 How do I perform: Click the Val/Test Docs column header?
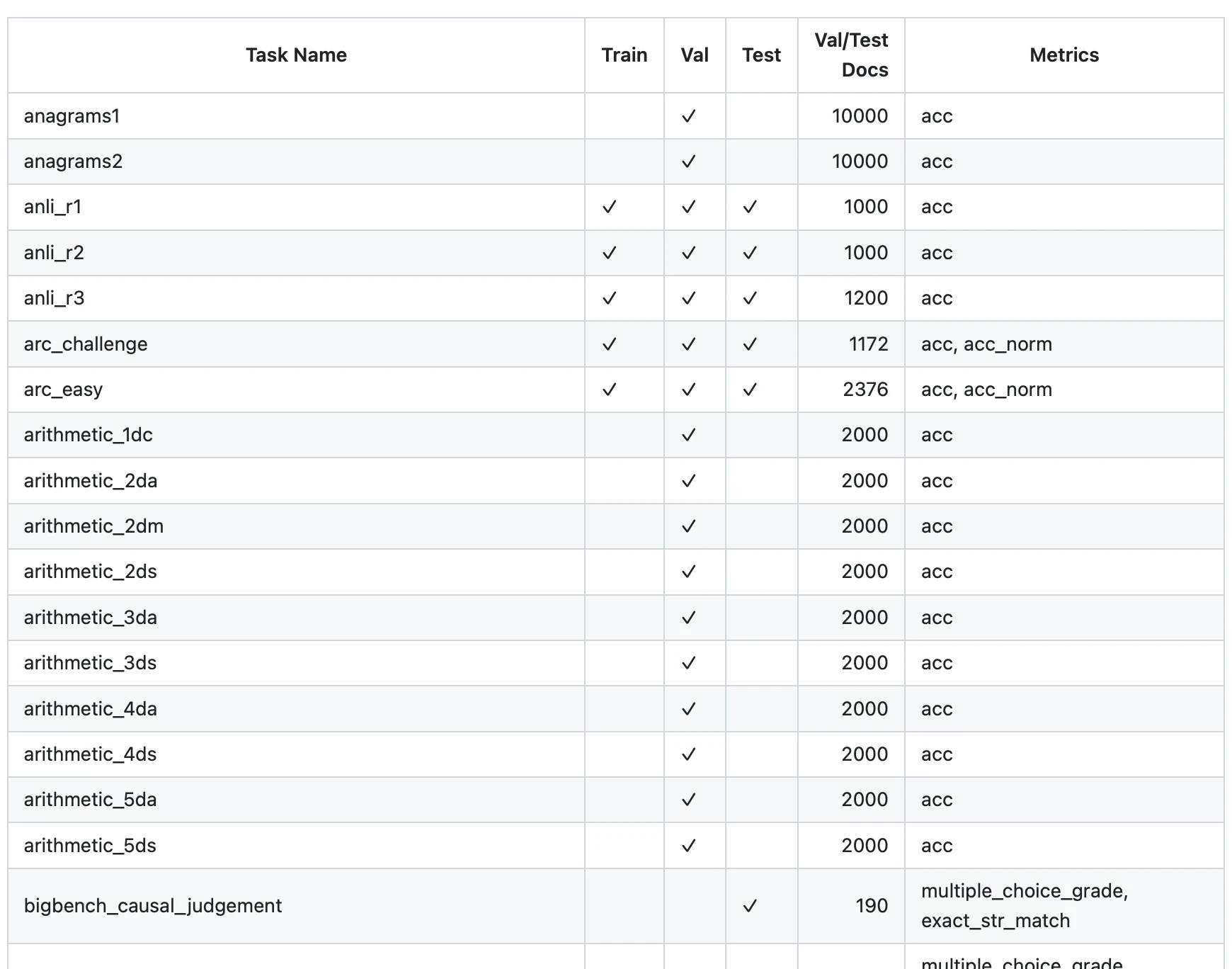[x=851, y=55]
